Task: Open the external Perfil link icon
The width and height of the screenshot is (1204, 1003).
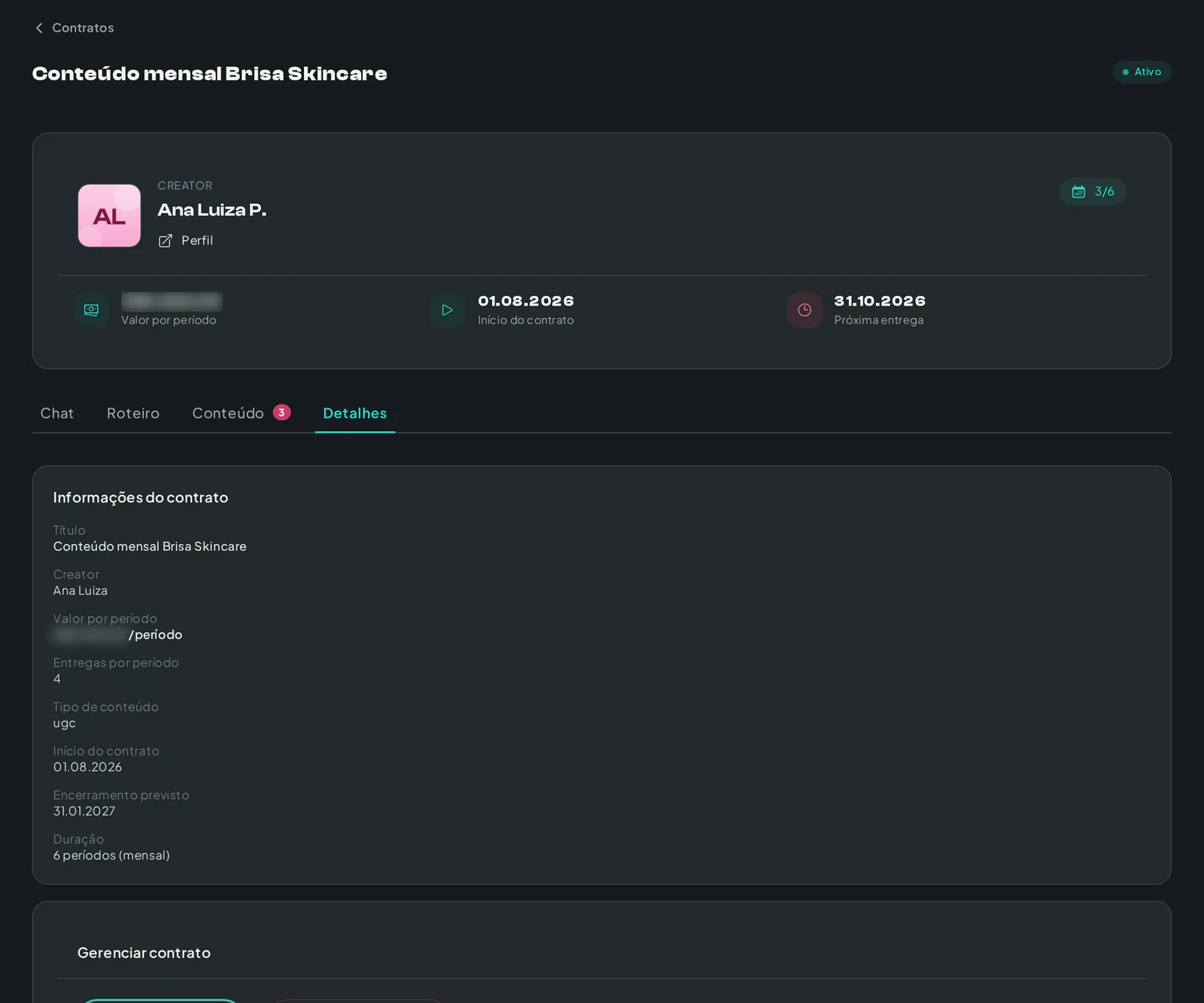Action: [166, 241]
